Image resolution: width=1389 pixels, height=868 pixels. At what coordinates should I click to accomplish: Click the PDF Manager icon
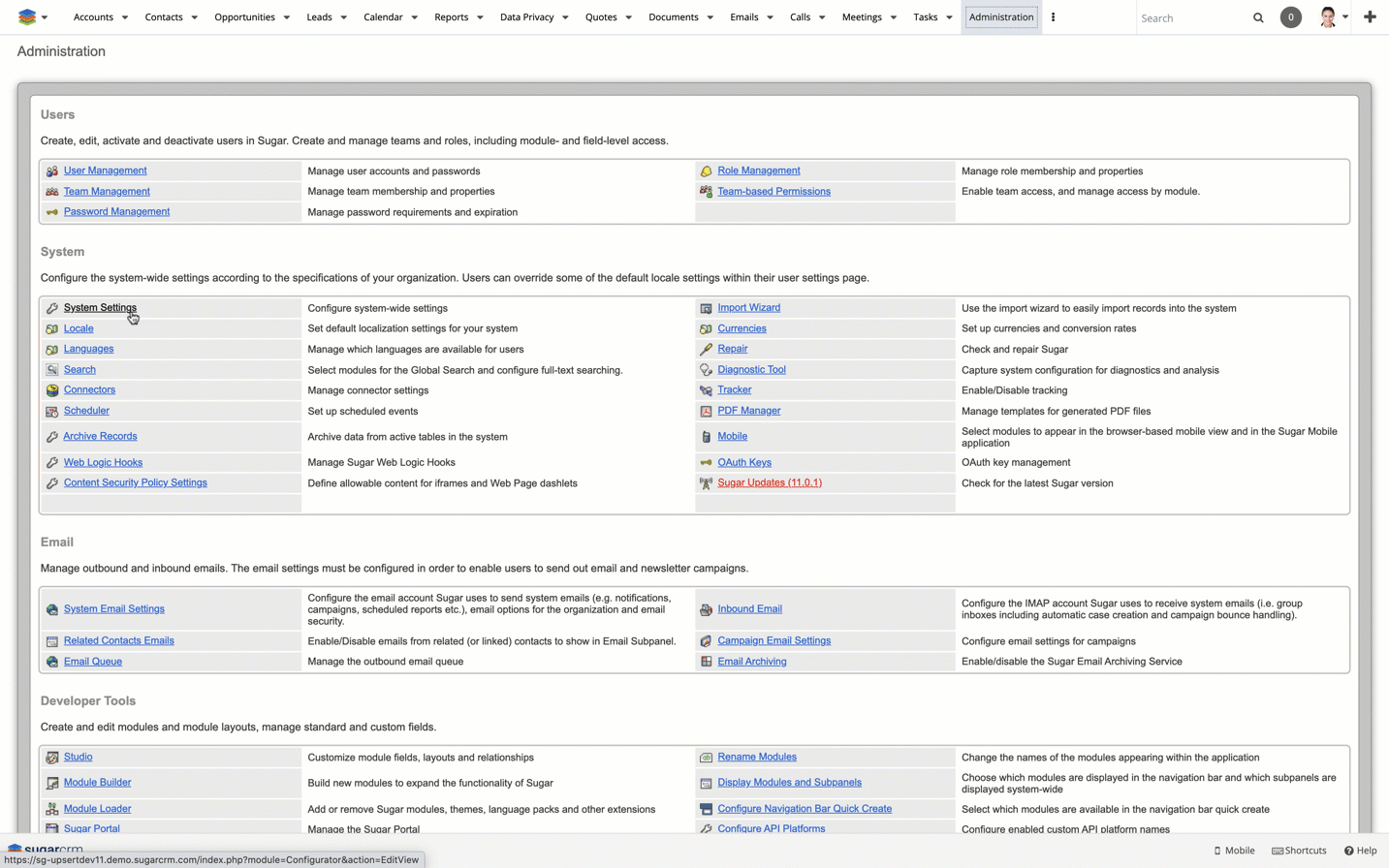pyautogui.click(x=706, y=412)
